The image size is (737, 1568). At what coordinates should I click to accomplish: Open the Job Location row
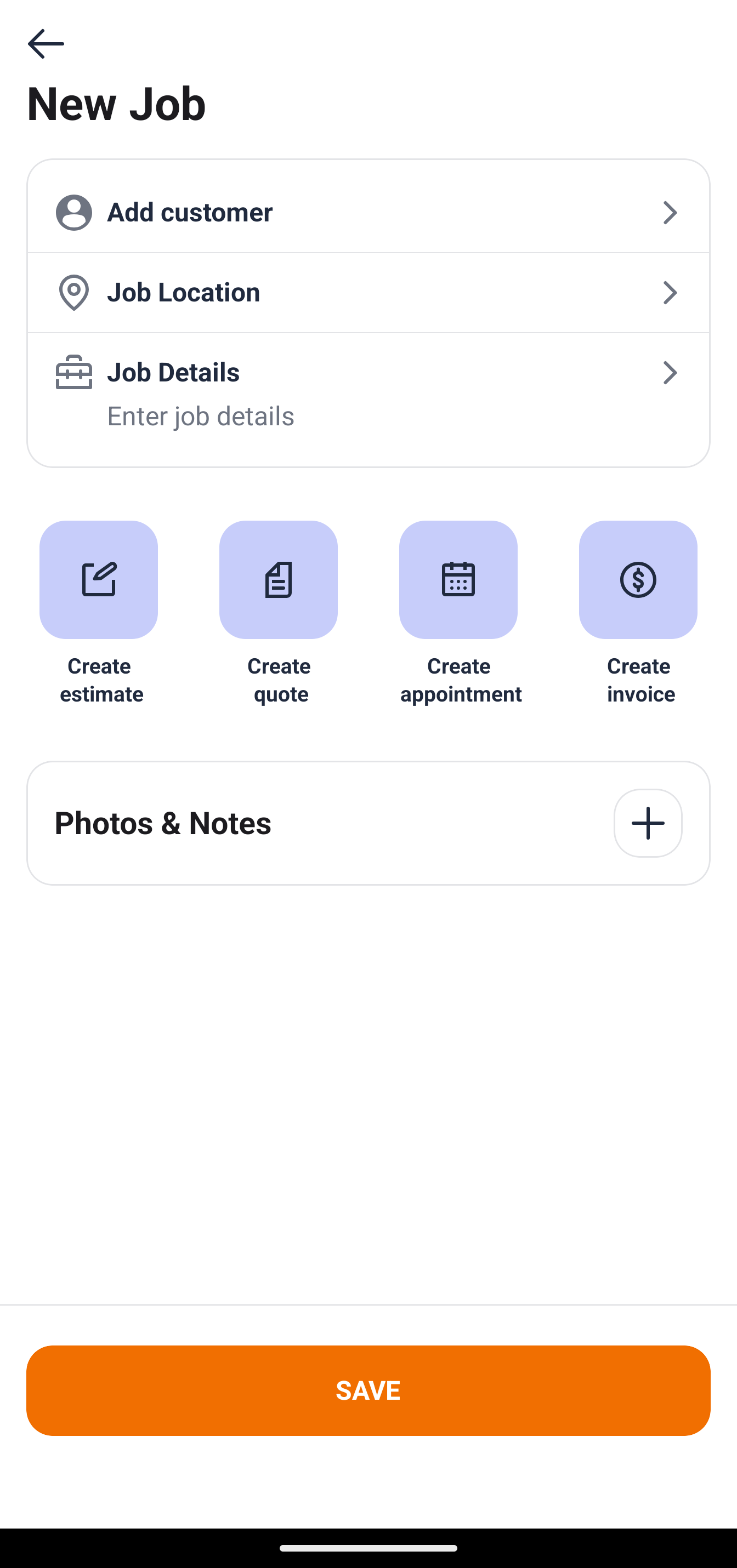click(368, 293)
